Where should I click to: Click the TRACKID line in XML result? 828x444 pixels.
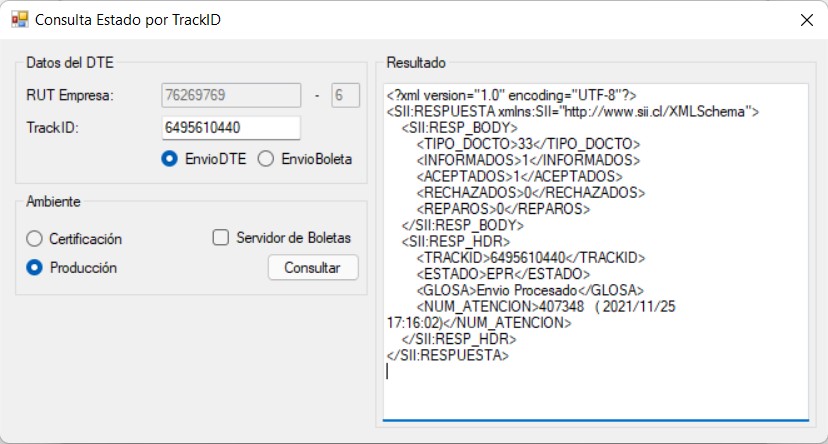pyautogui.click(x=531, y=258)
